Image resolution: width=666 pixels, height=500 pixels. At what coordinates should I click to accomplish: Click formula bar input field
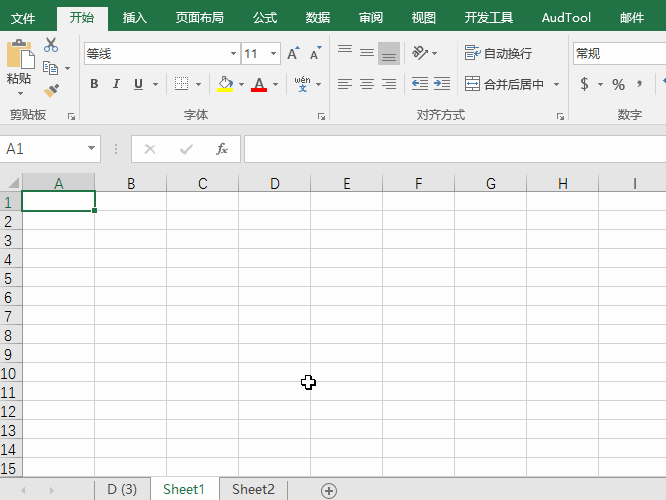tap(455, 149)
